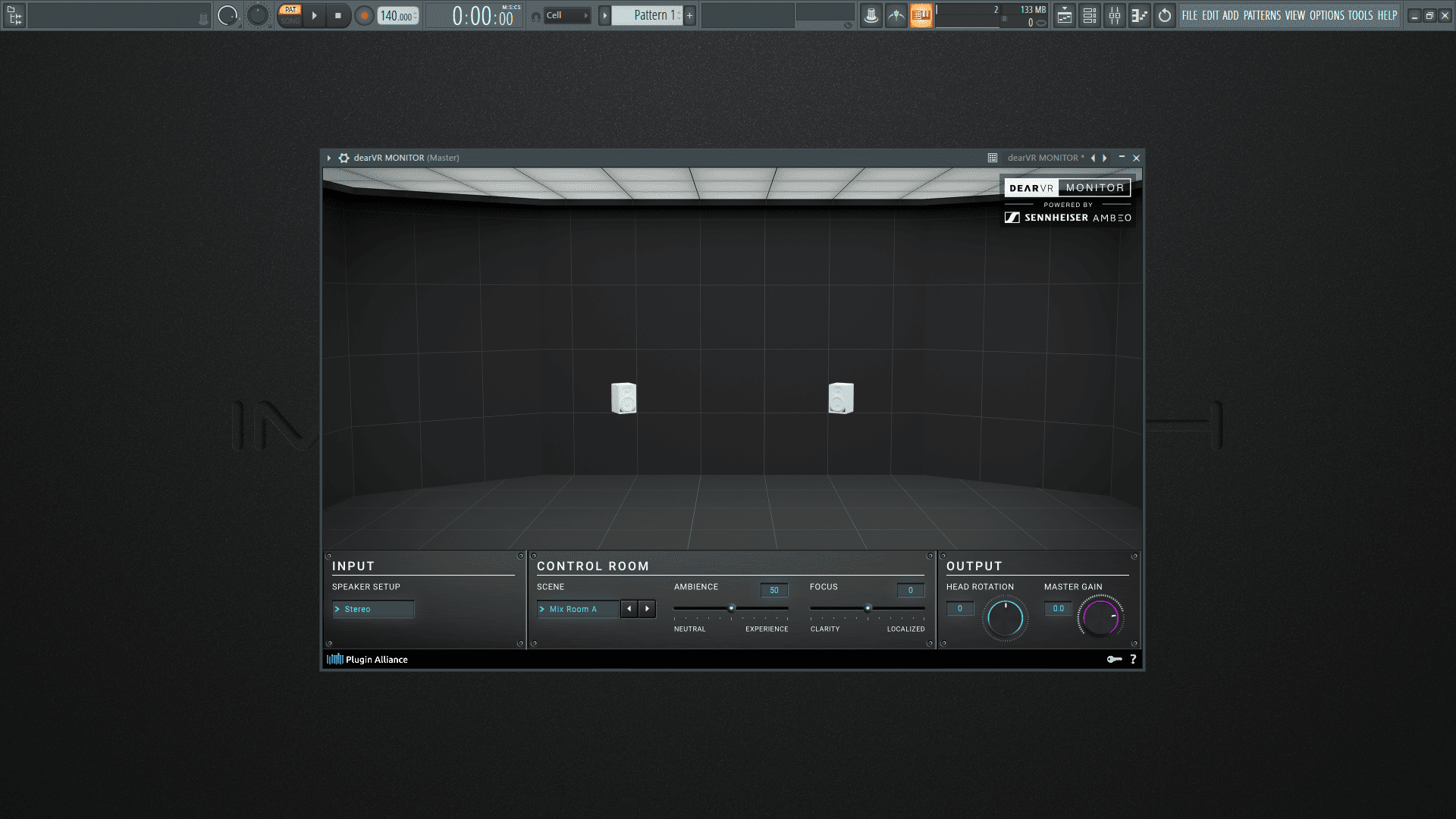Select next scene with right arrow
This screenshot has height=819, width=1456.
coord(647,609)
